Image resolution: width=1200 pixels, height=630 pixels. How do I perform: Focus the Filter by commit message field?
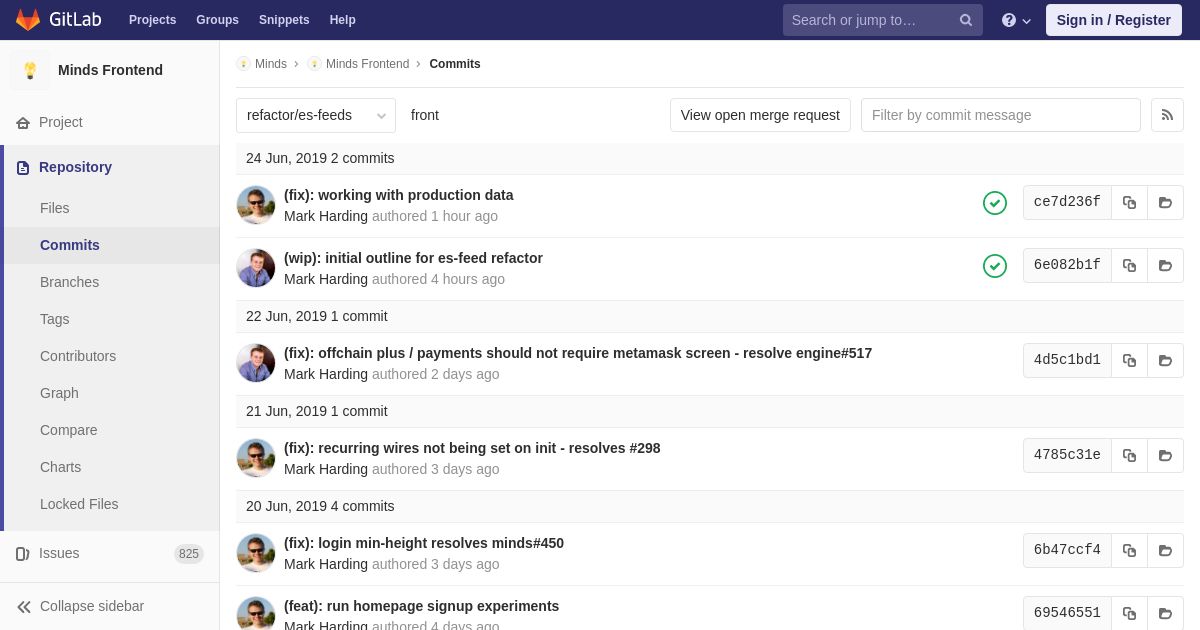click(x=1001, y=115)
